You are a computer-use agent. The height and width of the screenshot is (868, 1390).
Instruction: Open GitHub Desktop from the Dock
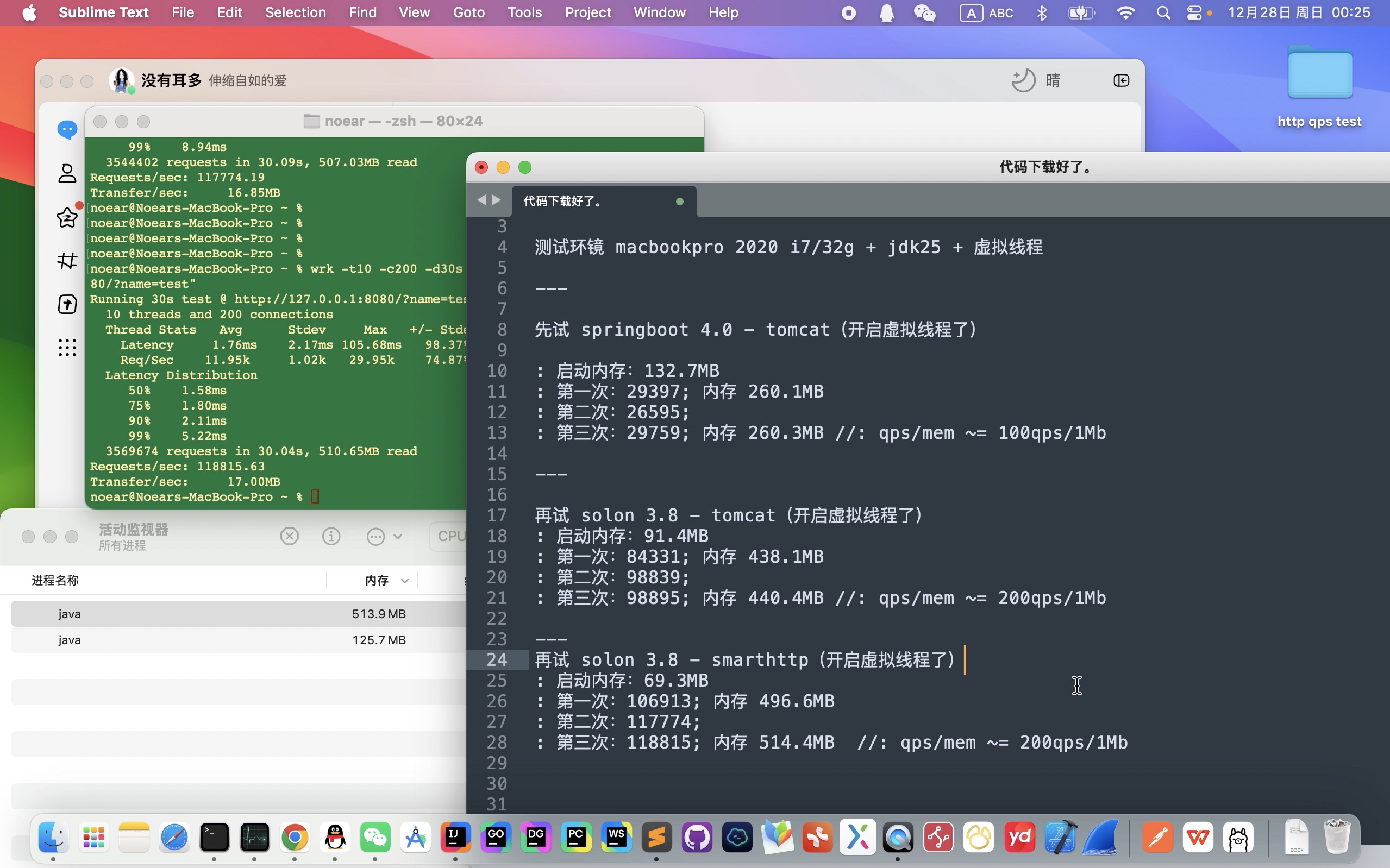[696, 838]
